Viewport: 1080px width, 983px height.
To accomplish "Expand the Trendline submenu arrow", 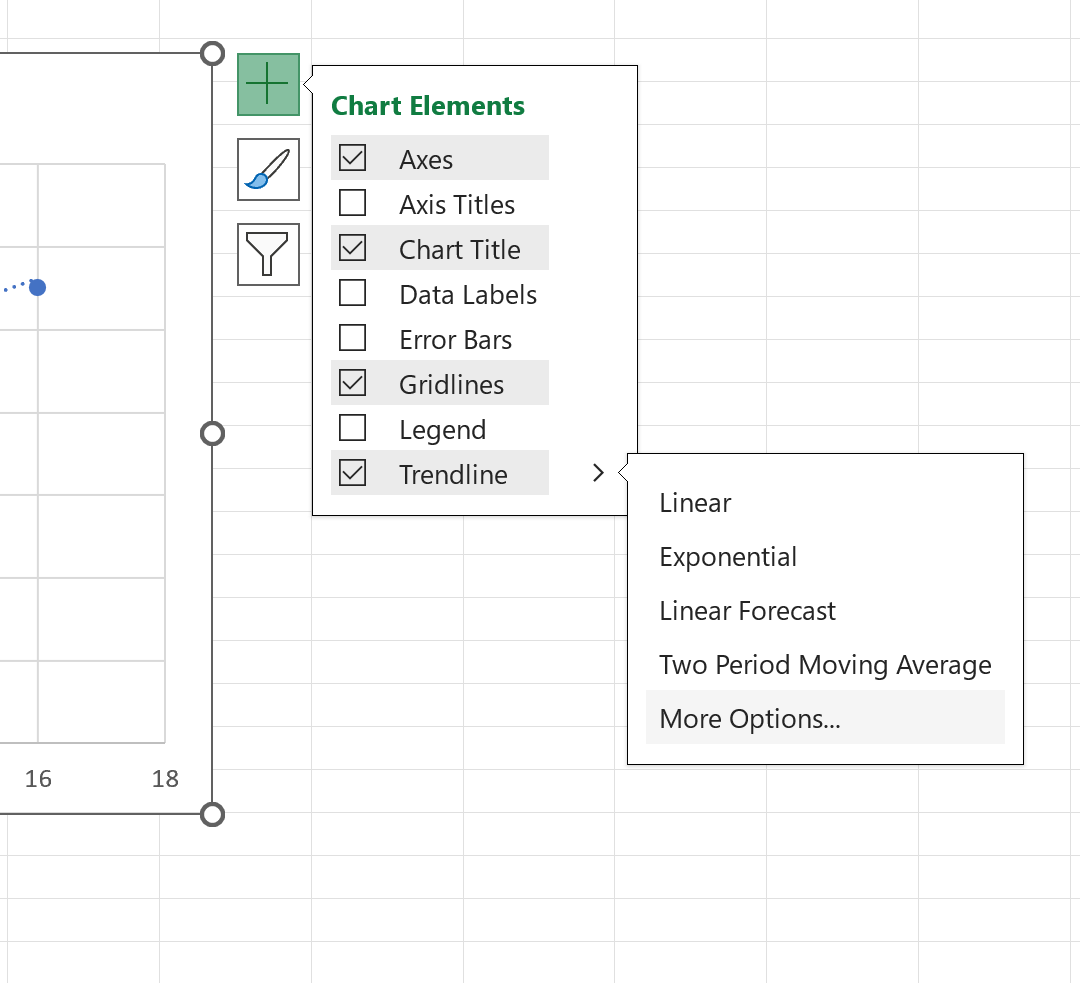I will click(x=598, y=473).
